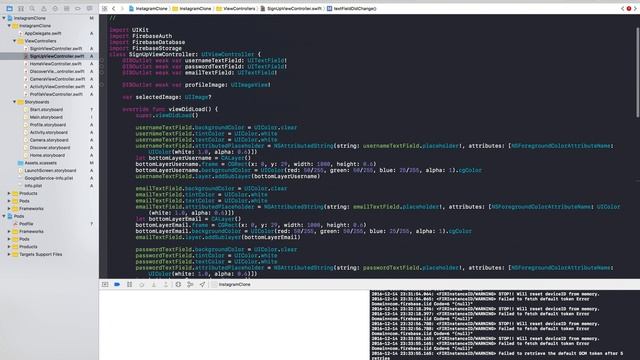Click usernameTextField IBOutlet connection circle

pyautogui.click(x=102, y=60)
